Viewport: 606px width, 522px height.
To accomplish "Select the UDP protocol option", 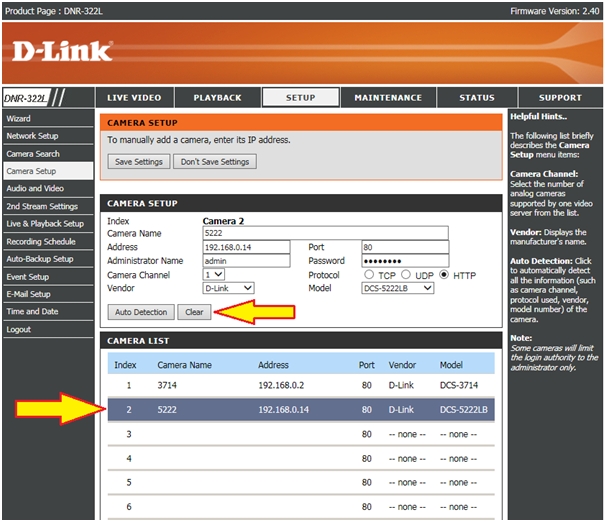I will [407, 274].
